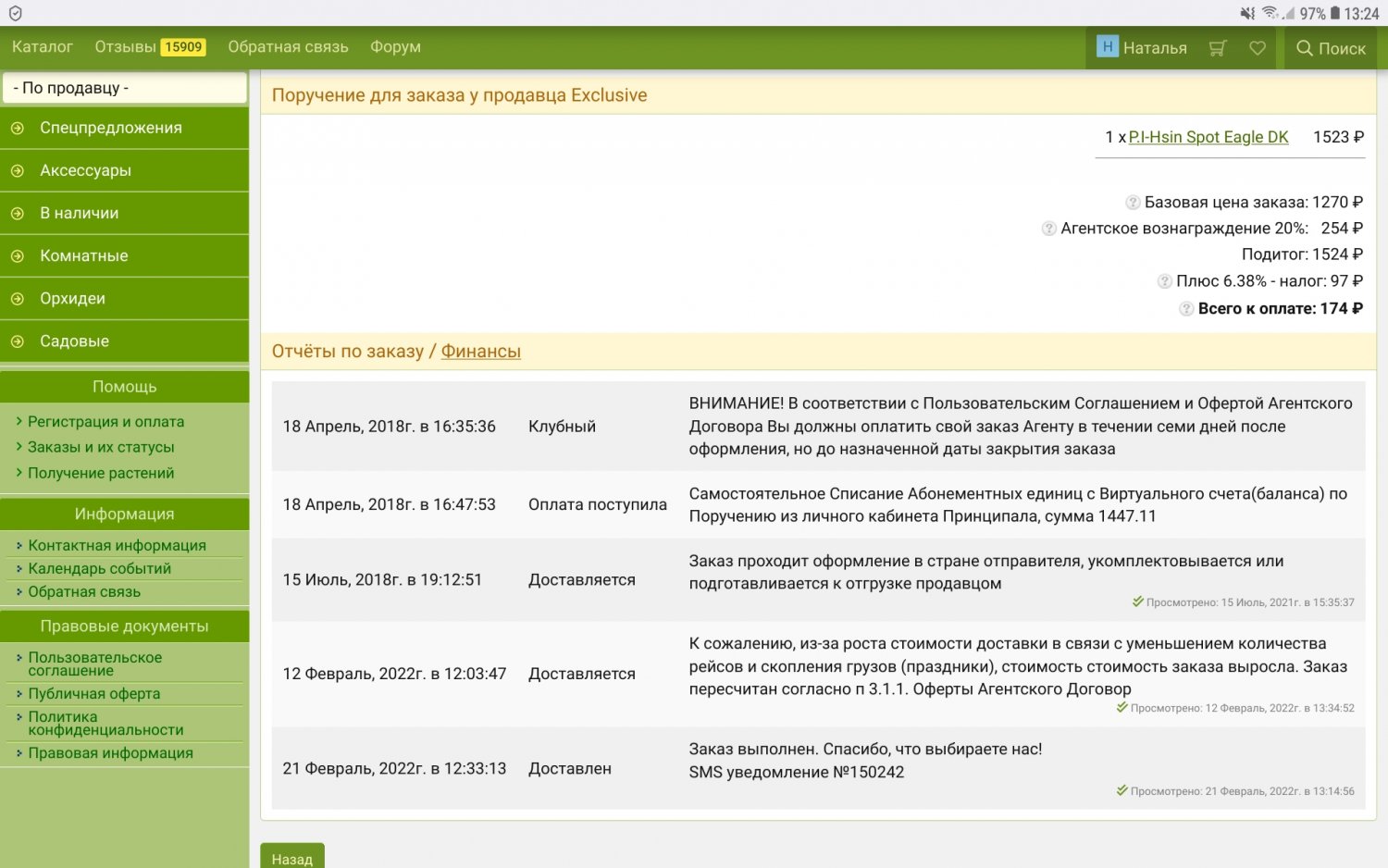The image size is (1388, 868).
Task: Click the arrow icon beside Орхидеи
Action: click(x=18, y=299)
